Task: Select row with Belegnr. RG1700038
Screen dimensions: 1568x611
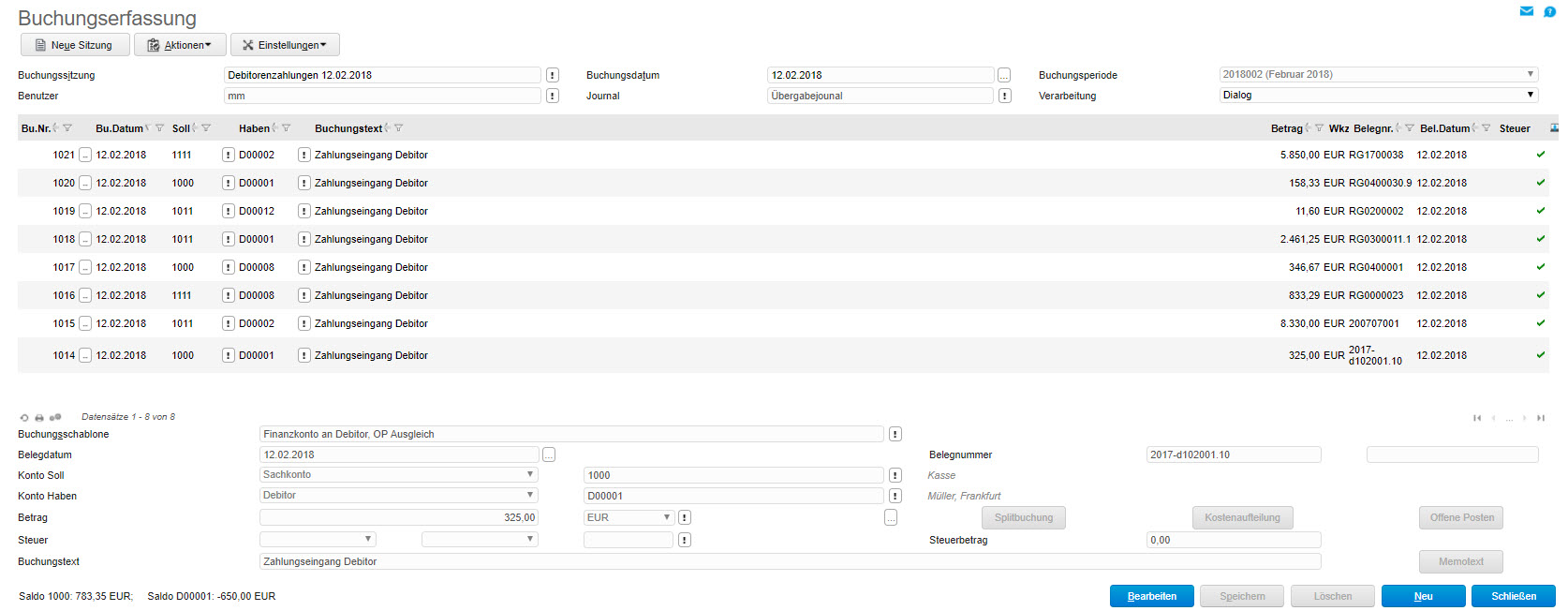Action: click(783, 155)
